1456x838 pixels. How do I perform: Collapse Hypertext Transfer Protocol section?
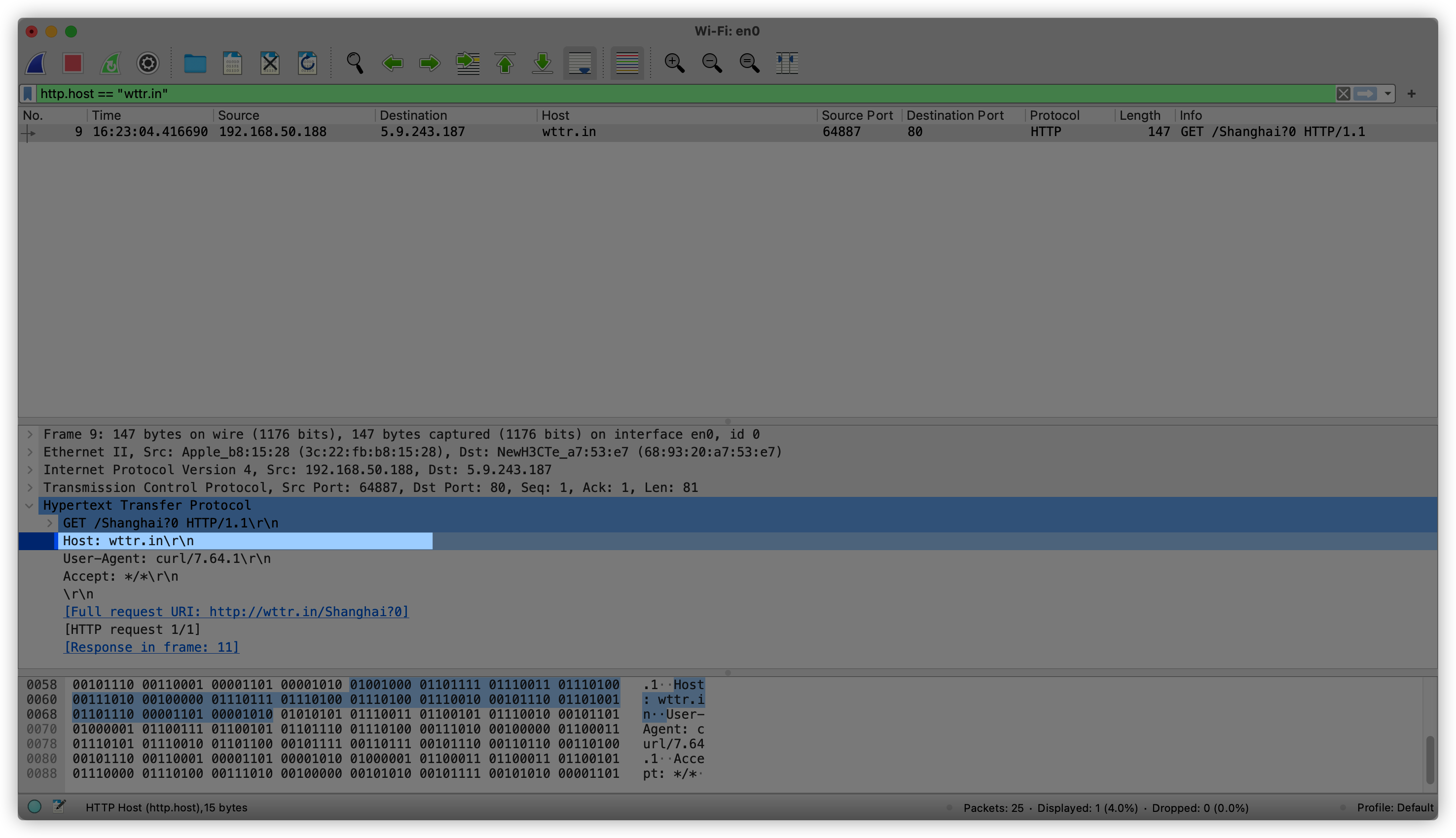(x=30, y=506)
